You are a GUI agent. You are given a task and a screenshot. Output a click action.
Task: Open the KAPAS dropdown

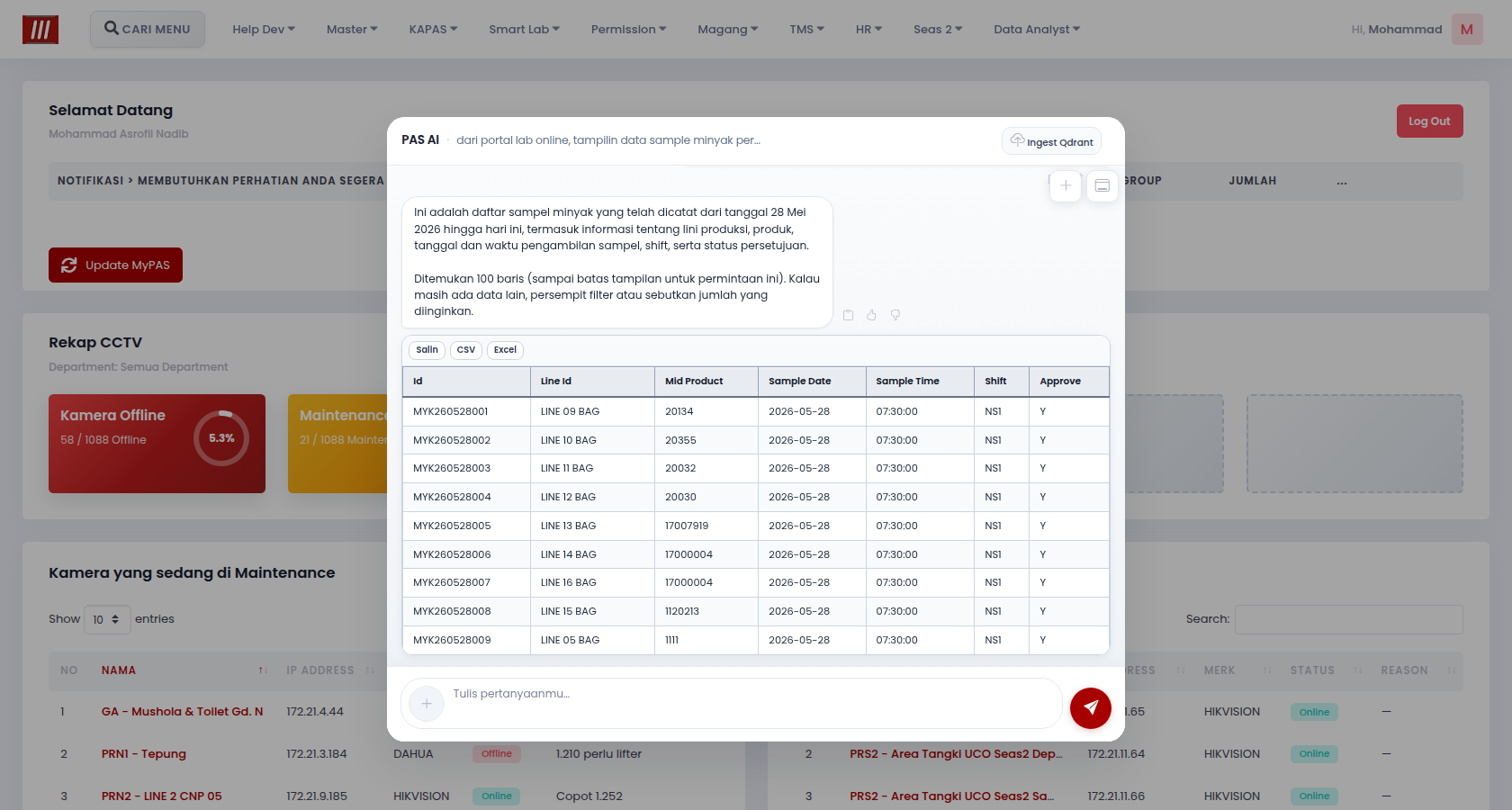click(x=433, y=30)
